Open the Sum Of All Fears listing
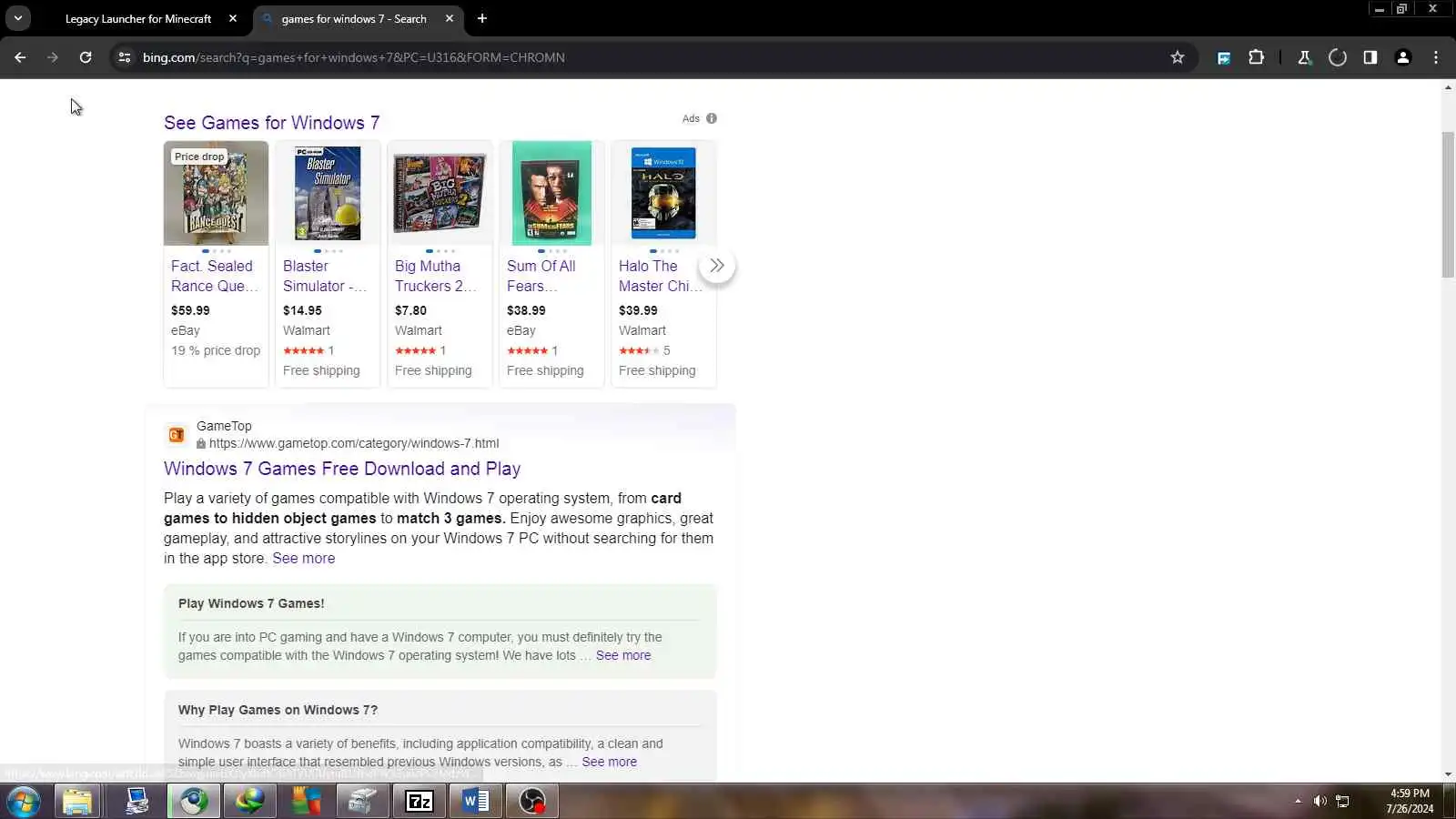 pos(541,276)
